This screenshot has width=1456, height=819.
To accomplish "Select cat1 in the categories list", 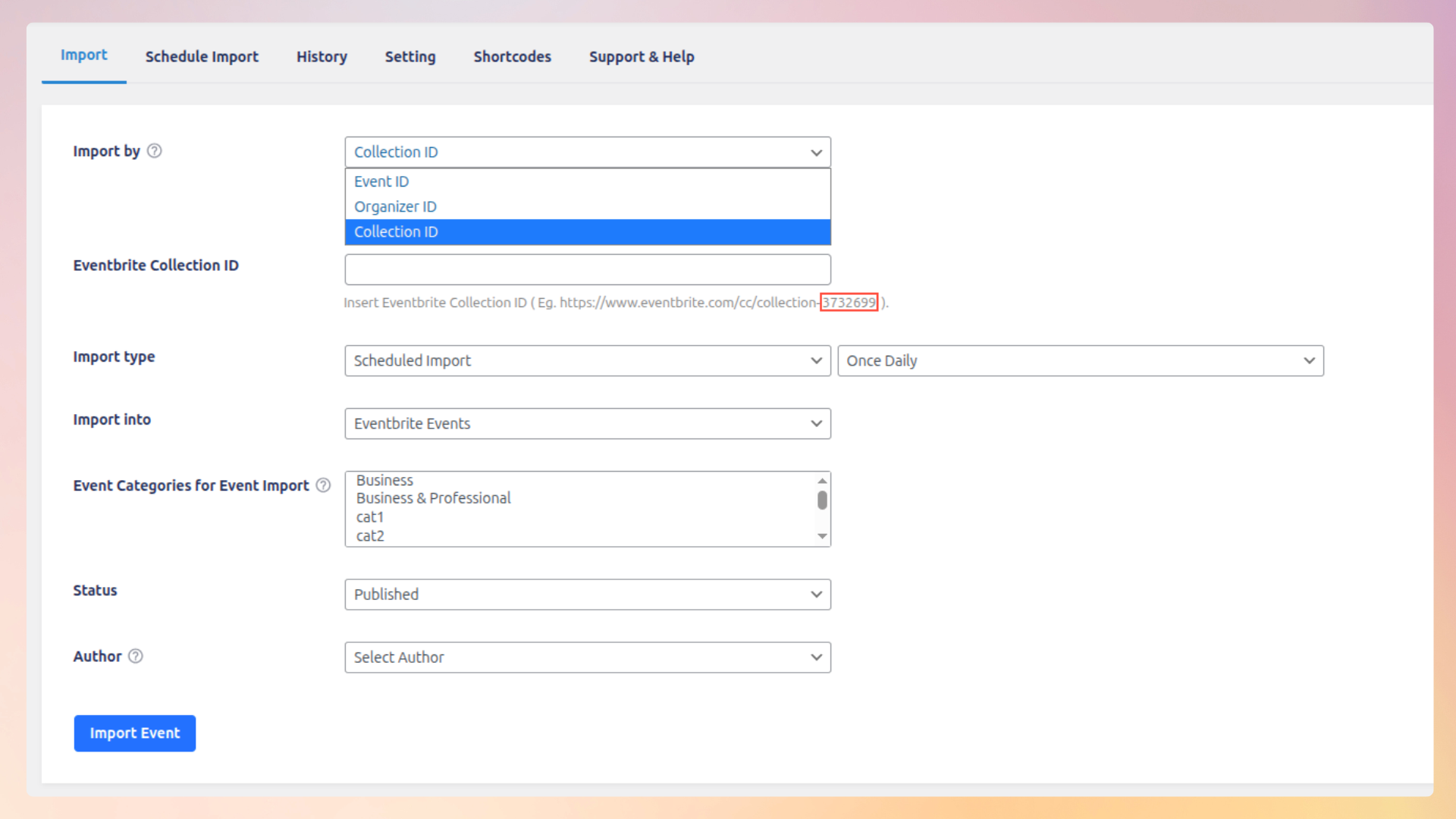I will tap(370, 516).
